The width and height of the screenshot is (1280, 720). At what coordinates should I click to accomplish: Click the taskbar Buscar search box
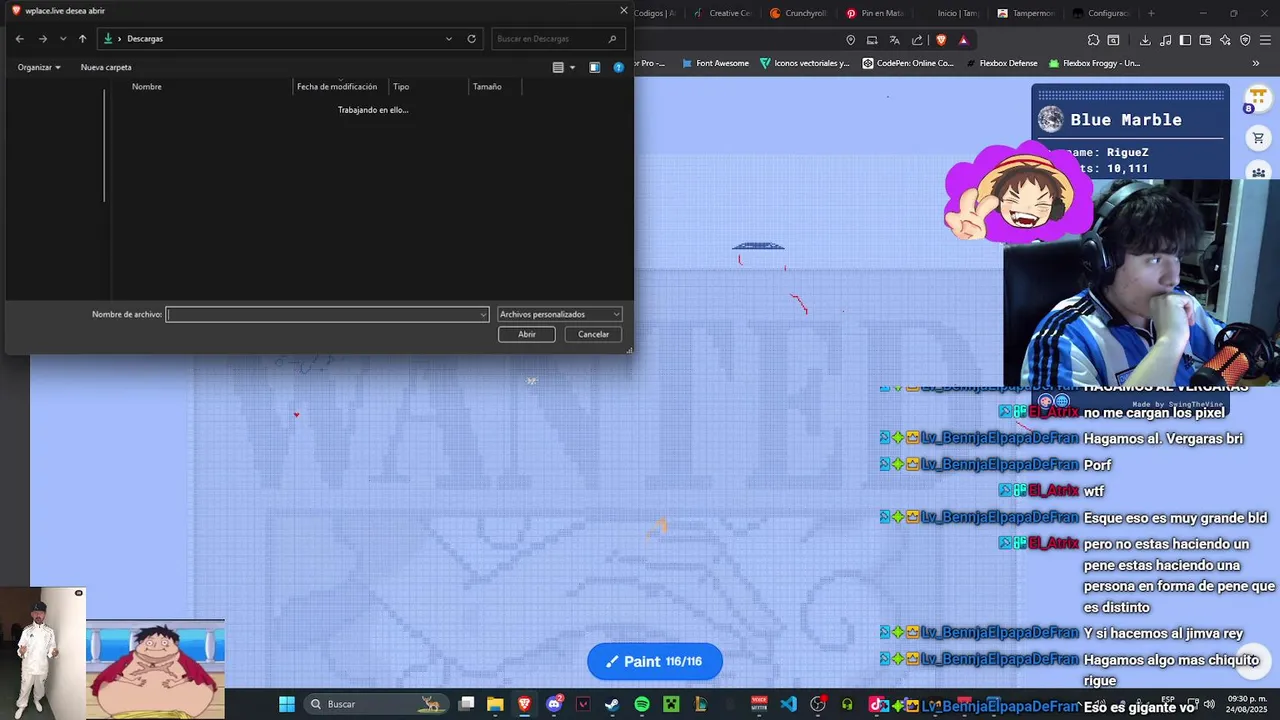tap(375, 704)
